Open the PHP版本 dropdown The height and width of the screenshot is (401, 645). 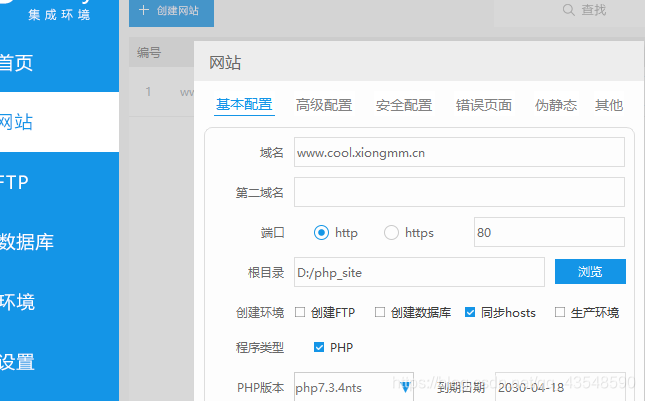(354, 387)
